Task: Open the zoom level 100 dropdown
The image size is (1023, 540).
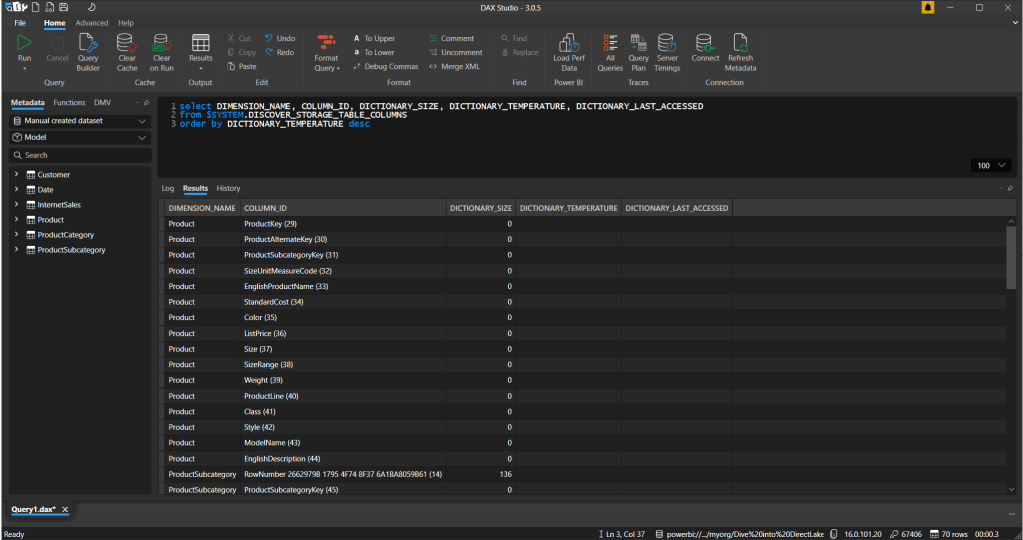Action: pos(991,165)
